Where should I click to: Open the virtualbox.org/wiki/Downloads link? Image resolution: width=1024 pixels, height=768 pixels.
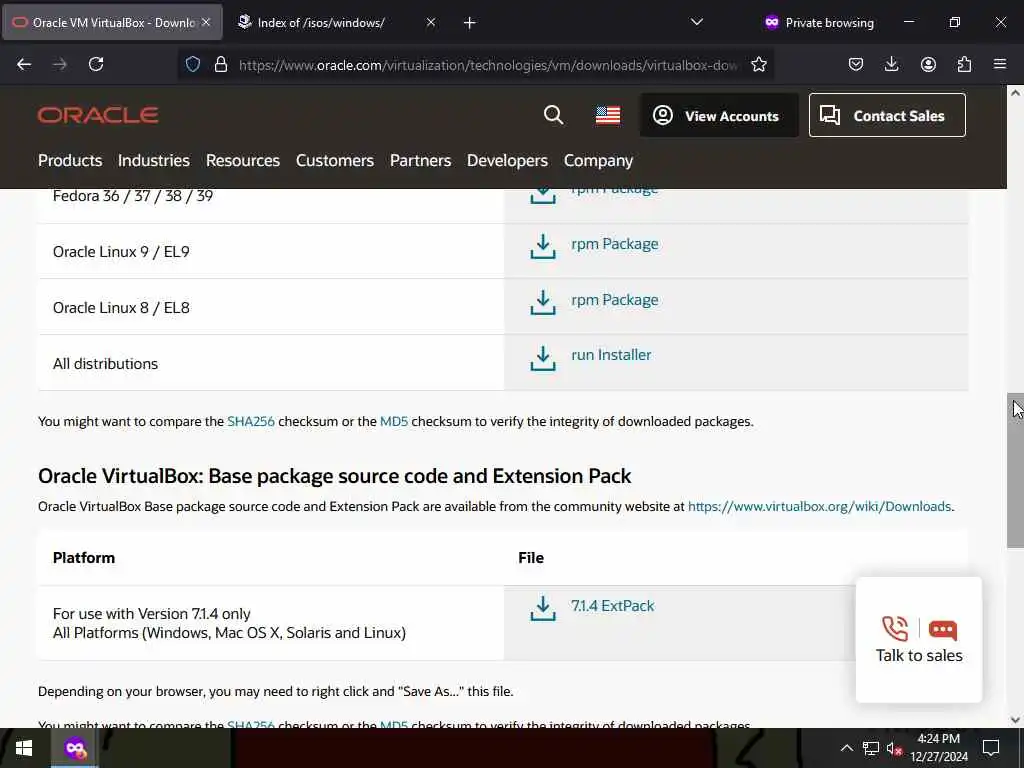coord(820,507)
